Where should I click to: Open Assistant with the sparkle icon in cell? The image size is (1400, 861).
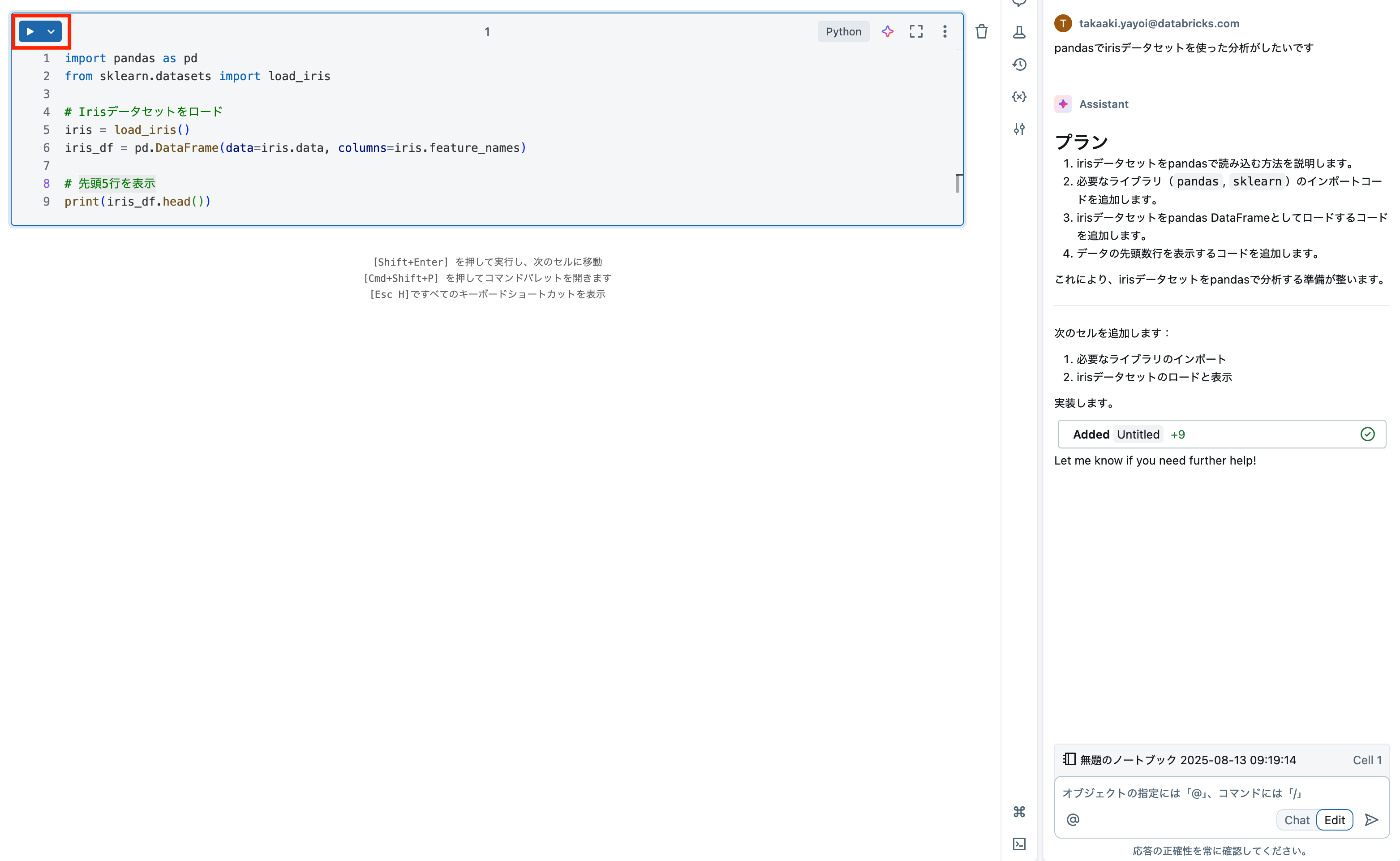pyautogui.click(x=887, y=31)
